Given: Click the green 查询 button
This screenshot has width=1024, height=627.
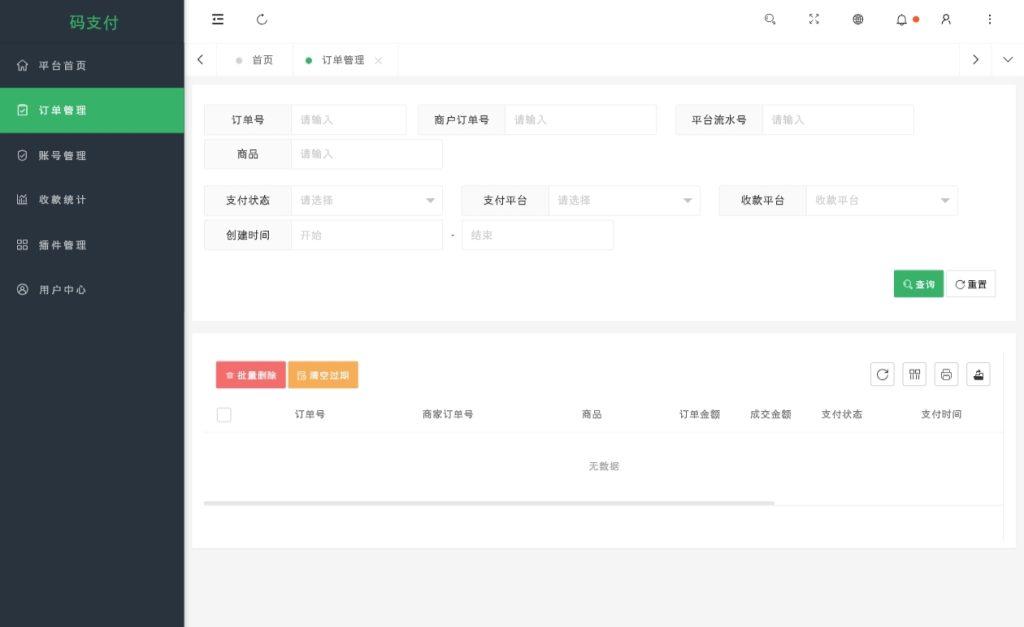Looking at the screenshot, I should point(918,284).
